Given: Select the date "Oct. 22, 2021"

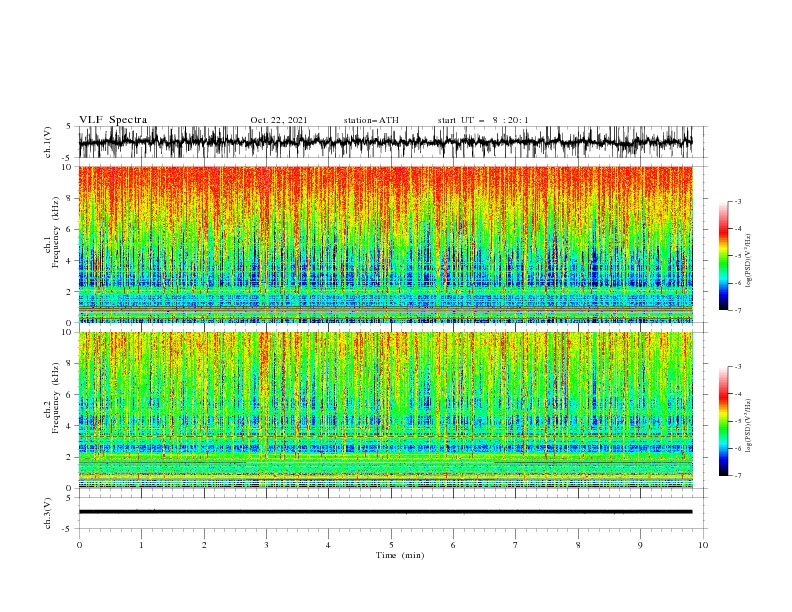Looking at the screenshot, I should coord(279,120).
